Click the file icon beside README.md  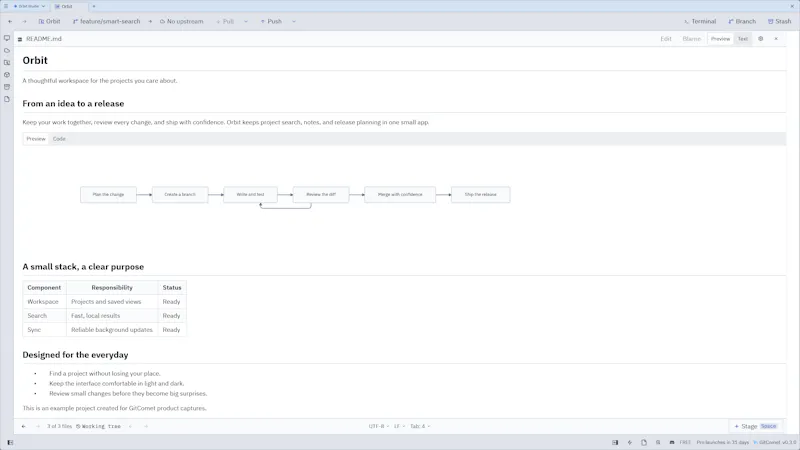(x=20, y=39)
